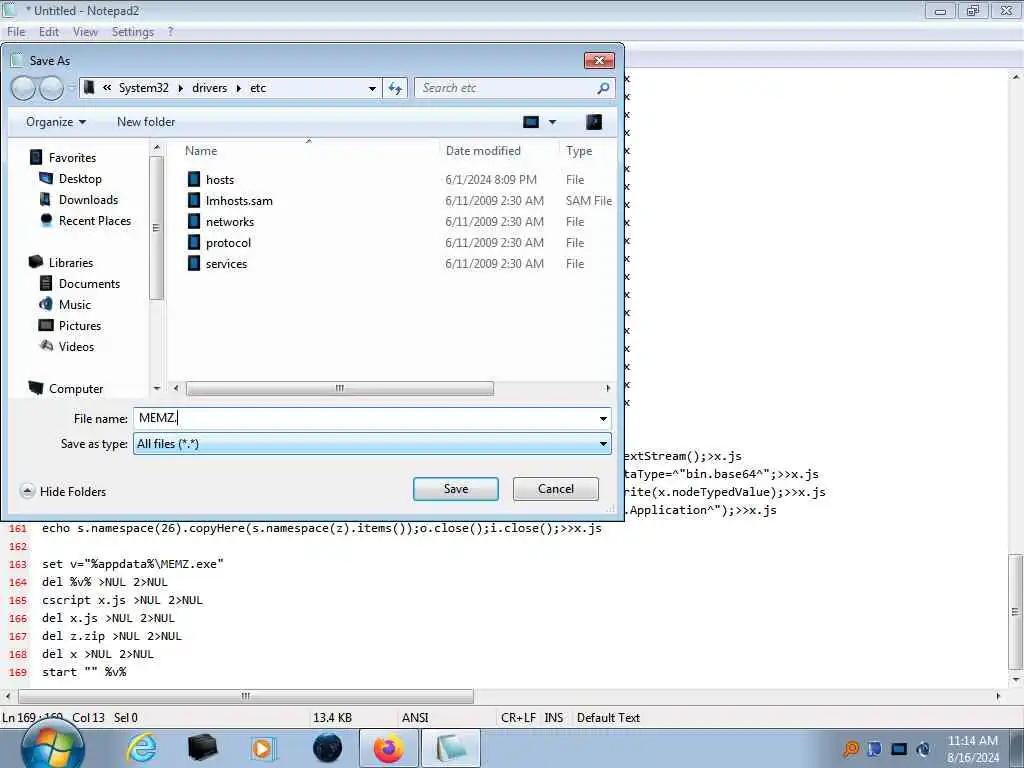Open the address bar history dropdown
This screenshot has width=1024, height=768.
[372, 88]
